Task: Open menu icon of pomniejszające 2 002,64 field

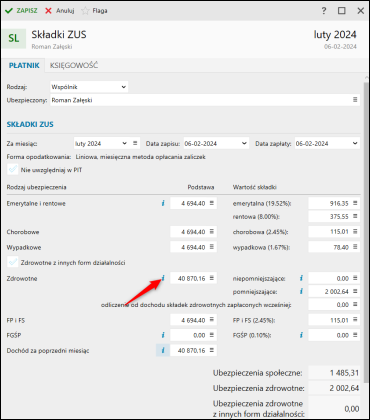Action: (355, 291)
